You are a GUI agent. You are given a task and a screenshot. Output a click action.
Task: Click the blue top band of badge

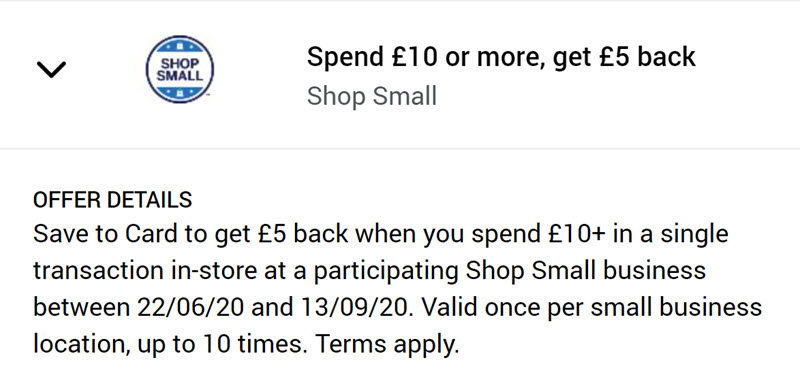click(180, 48)
